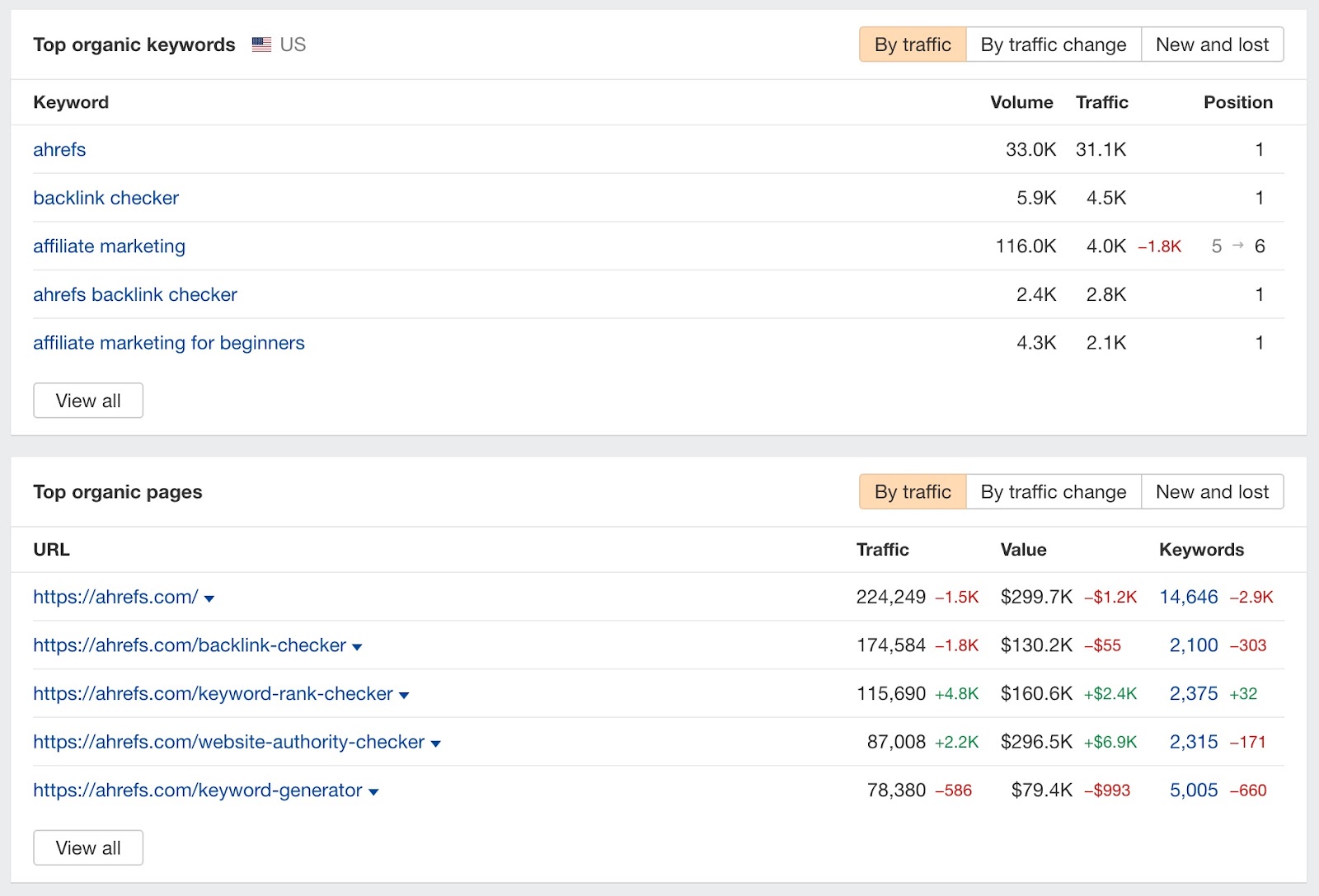Viewport: 1319px width, 896px height.
Task: Switch keywords view to By traffic change
Action: [x=1053, y=45]
